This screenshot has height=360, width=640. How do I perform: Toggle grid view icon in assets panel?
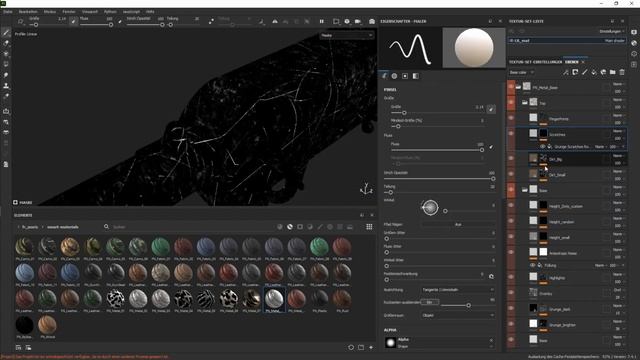pos(369,227)
